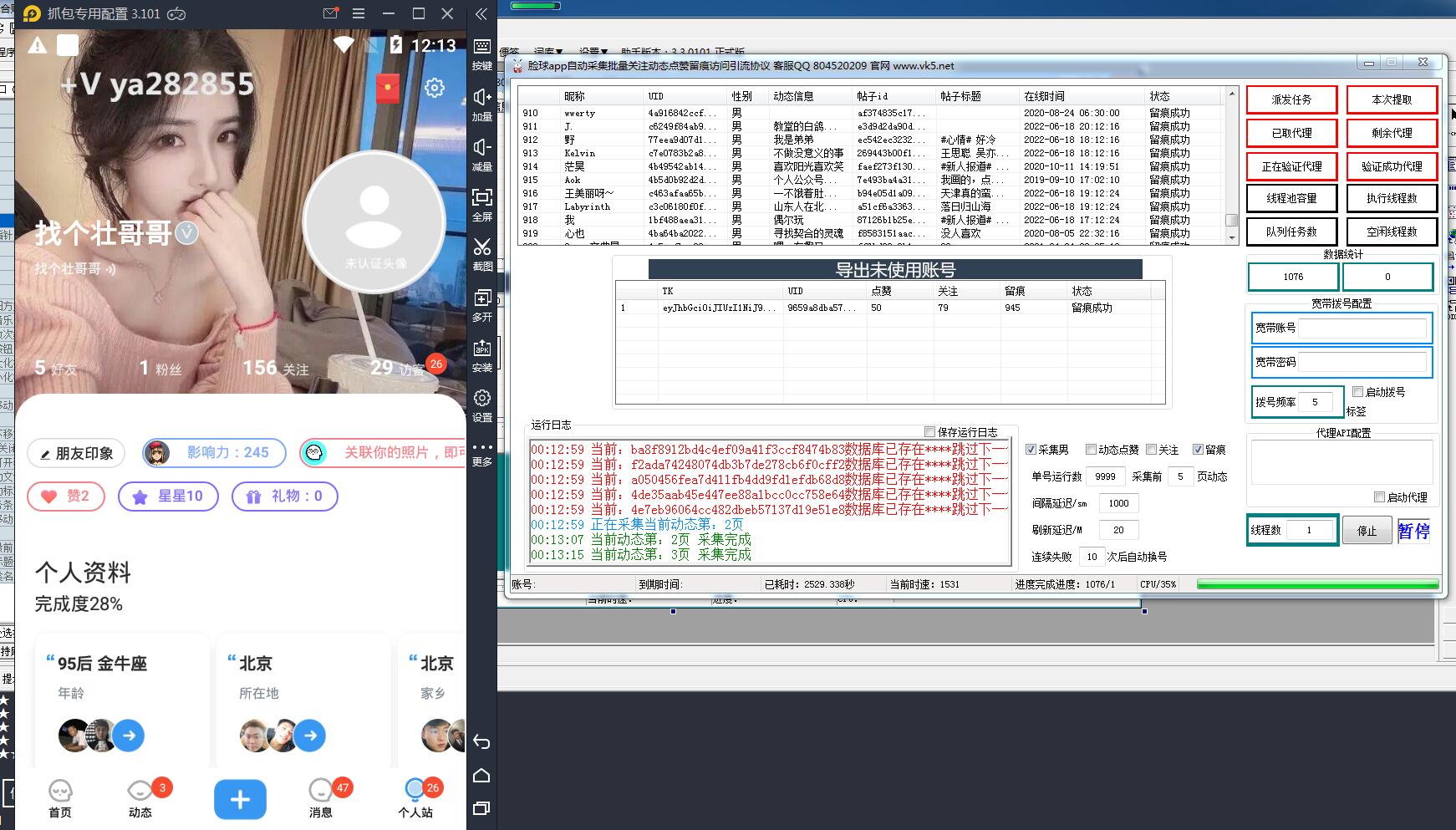This screenshot has height=830, width=1456.
Task: Toggle emulator fullscreen icon
Action: [x=482, y=197]
